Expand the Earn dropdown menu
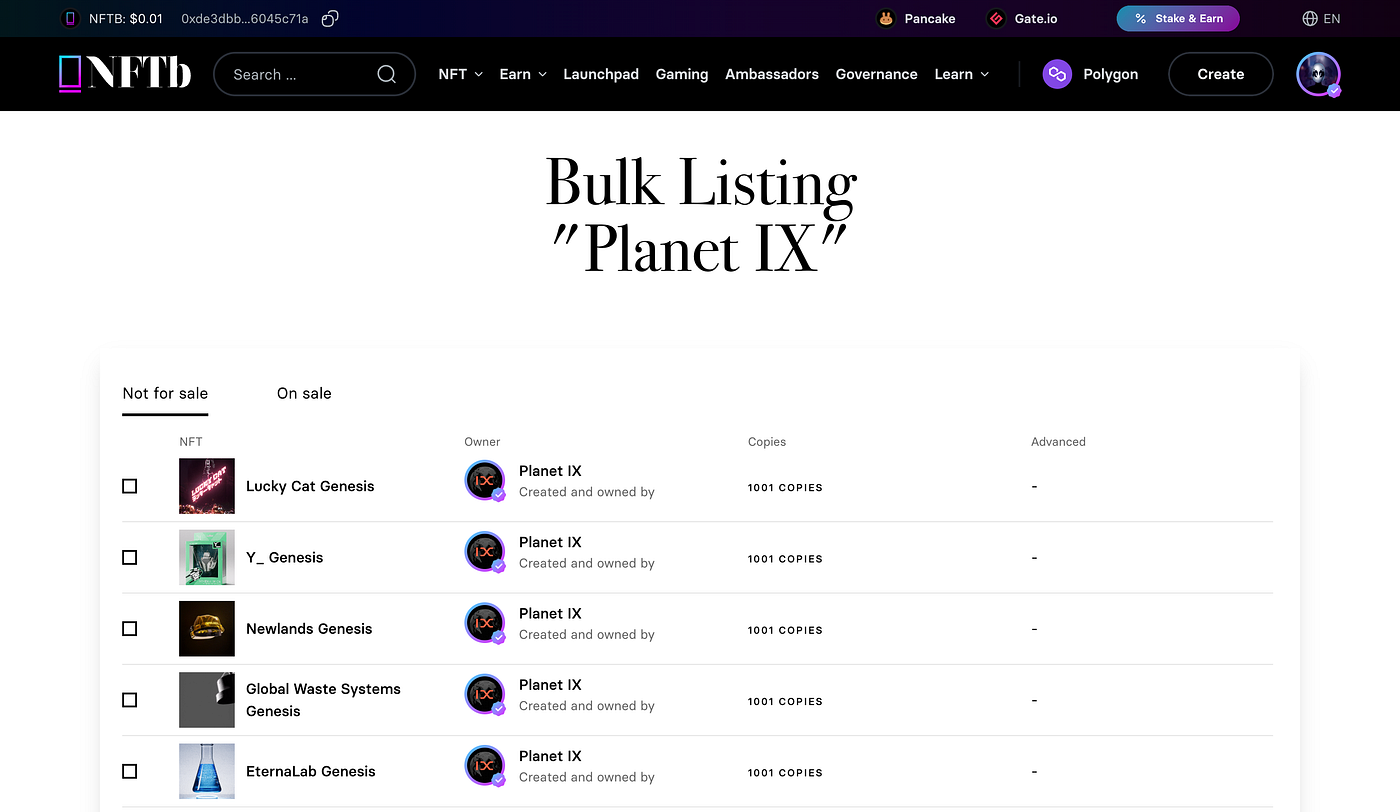This screenshot has height=812, width=1400. pos(523,74)
